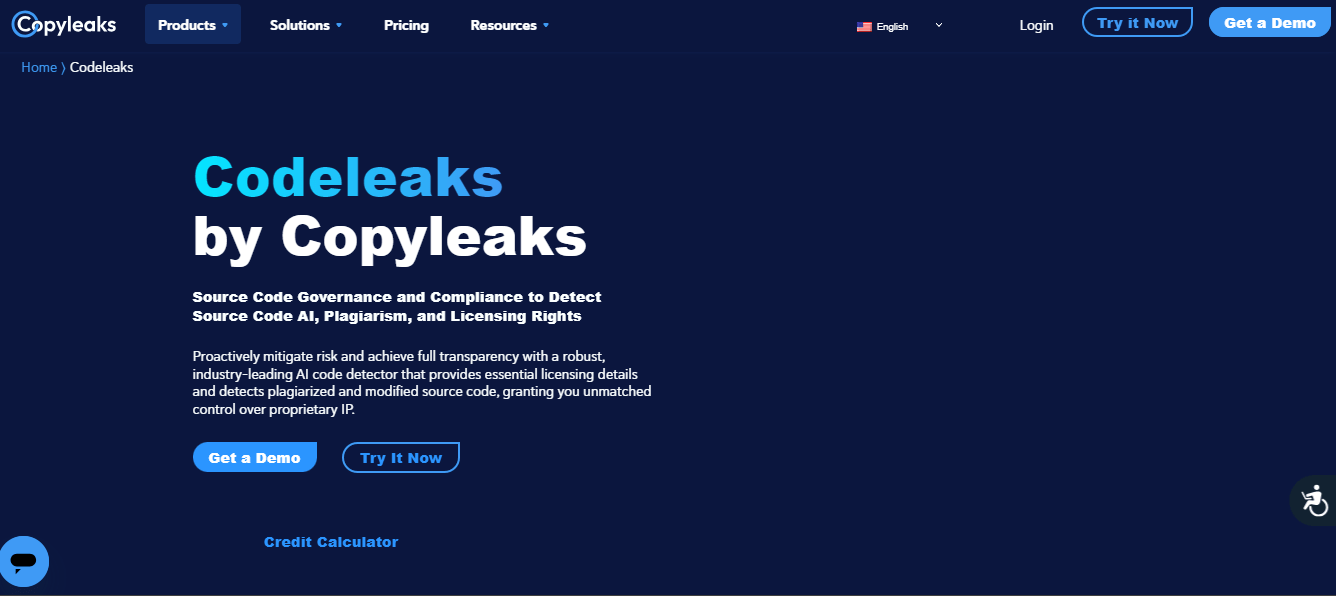Click the Login option
The width and height of the screenshot is (1336, 596).
[x=1036, y=25]
